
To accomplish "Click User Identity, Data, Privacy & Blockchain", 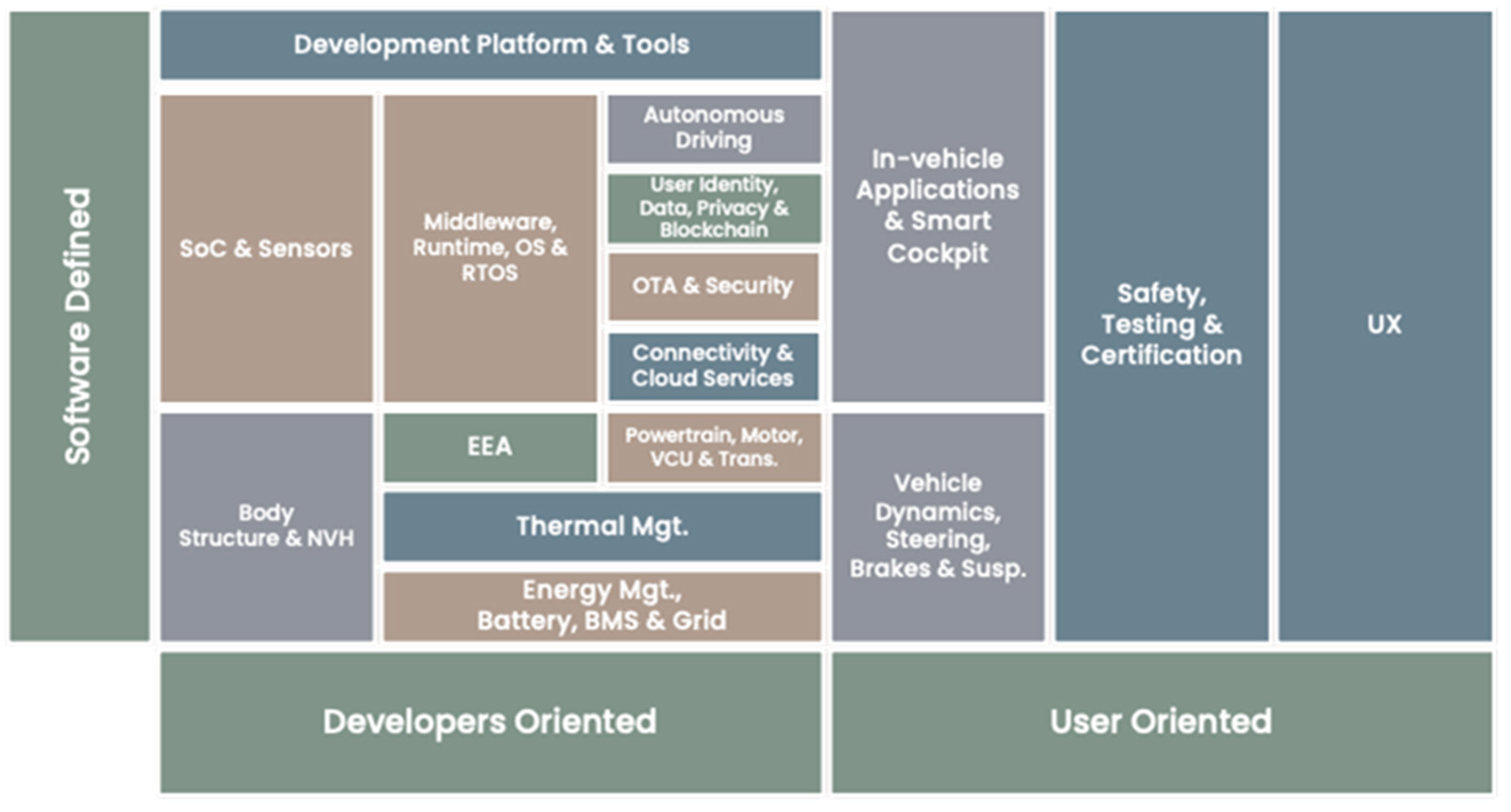I will (x=714, y=208).
